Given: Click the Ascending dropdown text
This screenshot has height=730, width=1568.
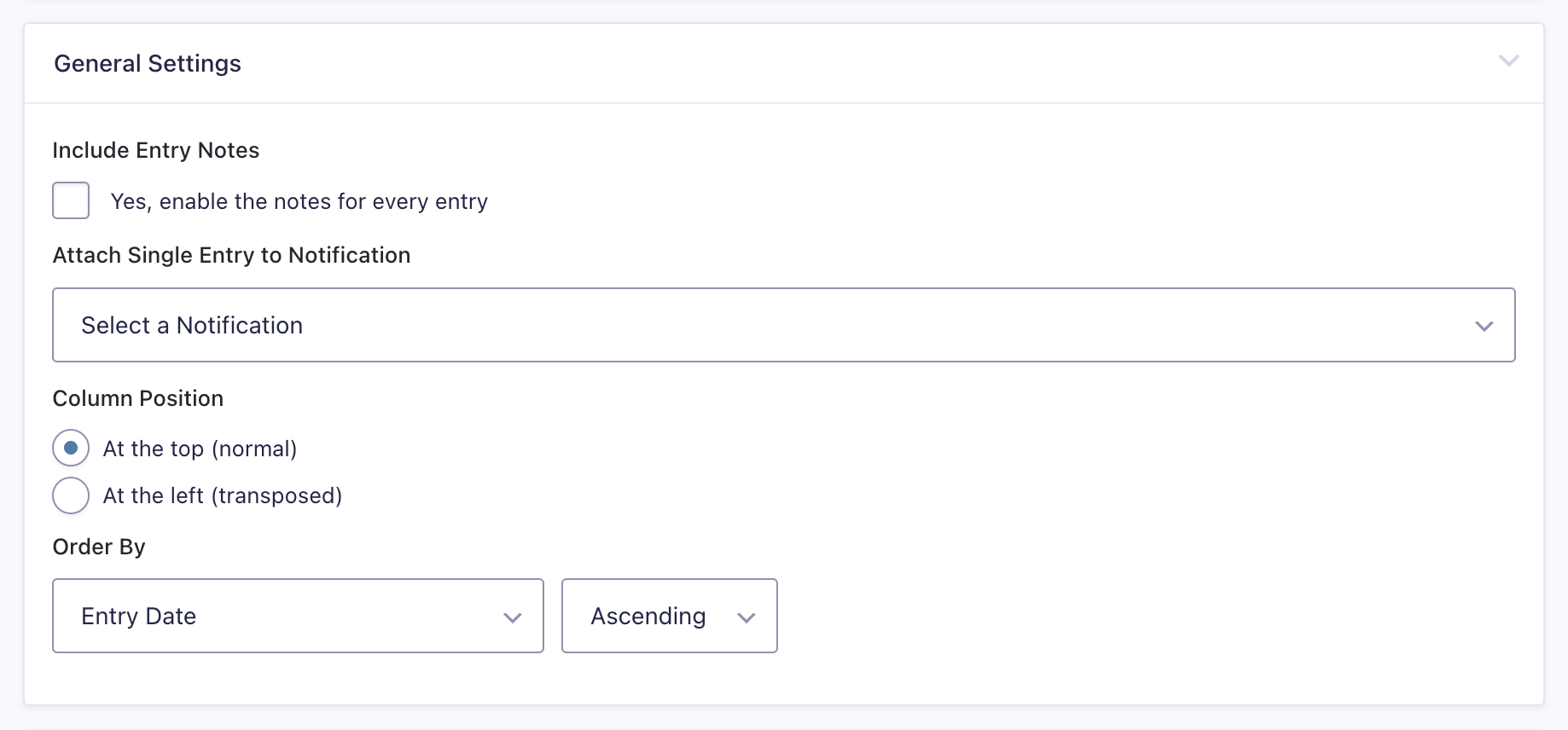Looking at the screenshot, I should coord(648,616).
